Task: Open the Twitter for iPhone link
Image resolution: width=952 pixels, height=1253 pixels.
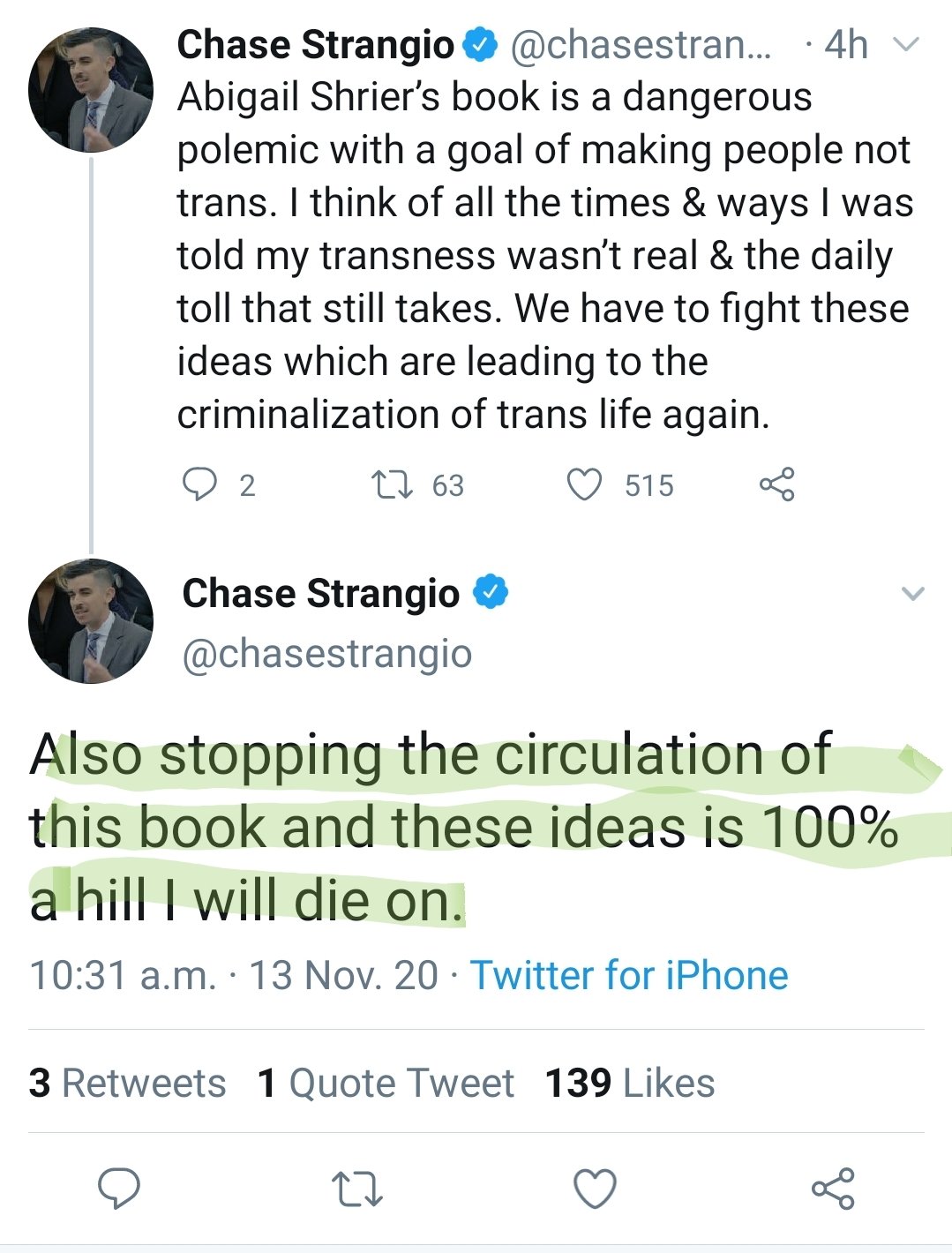Action: [x=629, y=975]
